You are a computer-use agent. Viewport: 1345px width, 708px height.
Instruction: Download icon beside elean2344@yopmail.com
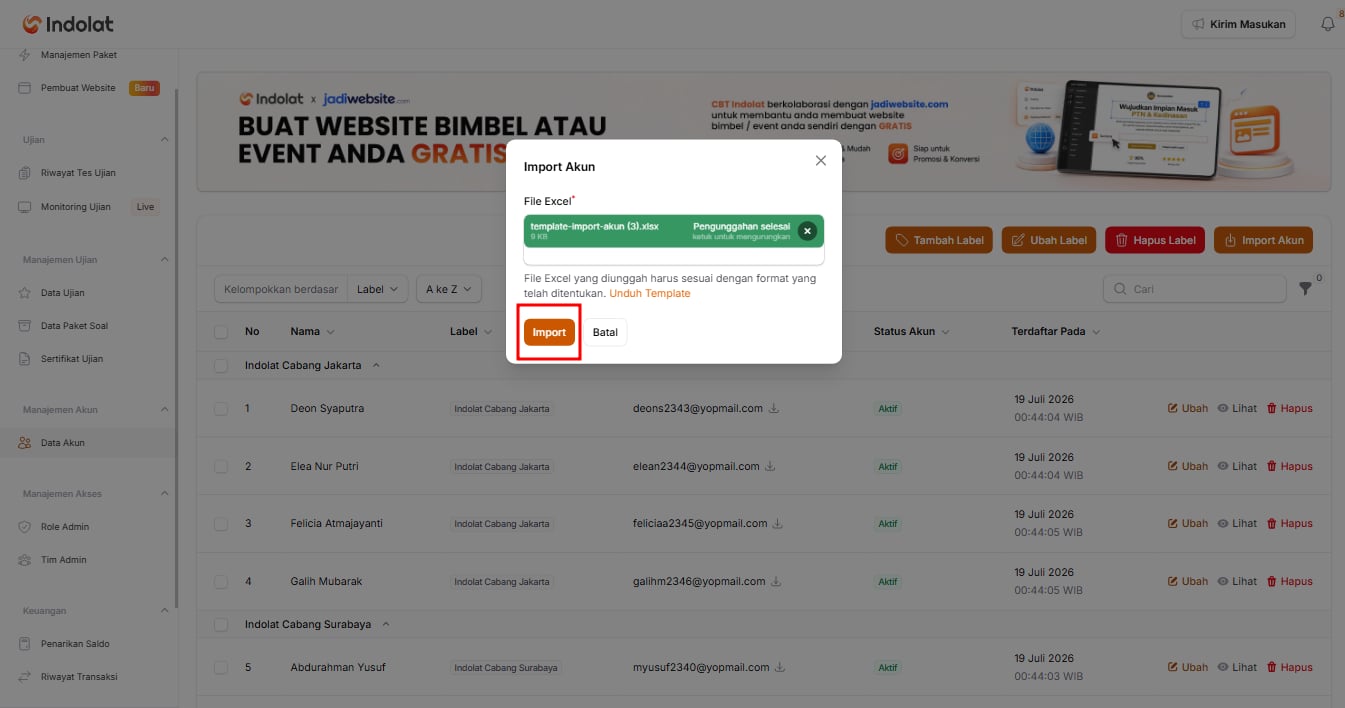(x=771, y=466)
